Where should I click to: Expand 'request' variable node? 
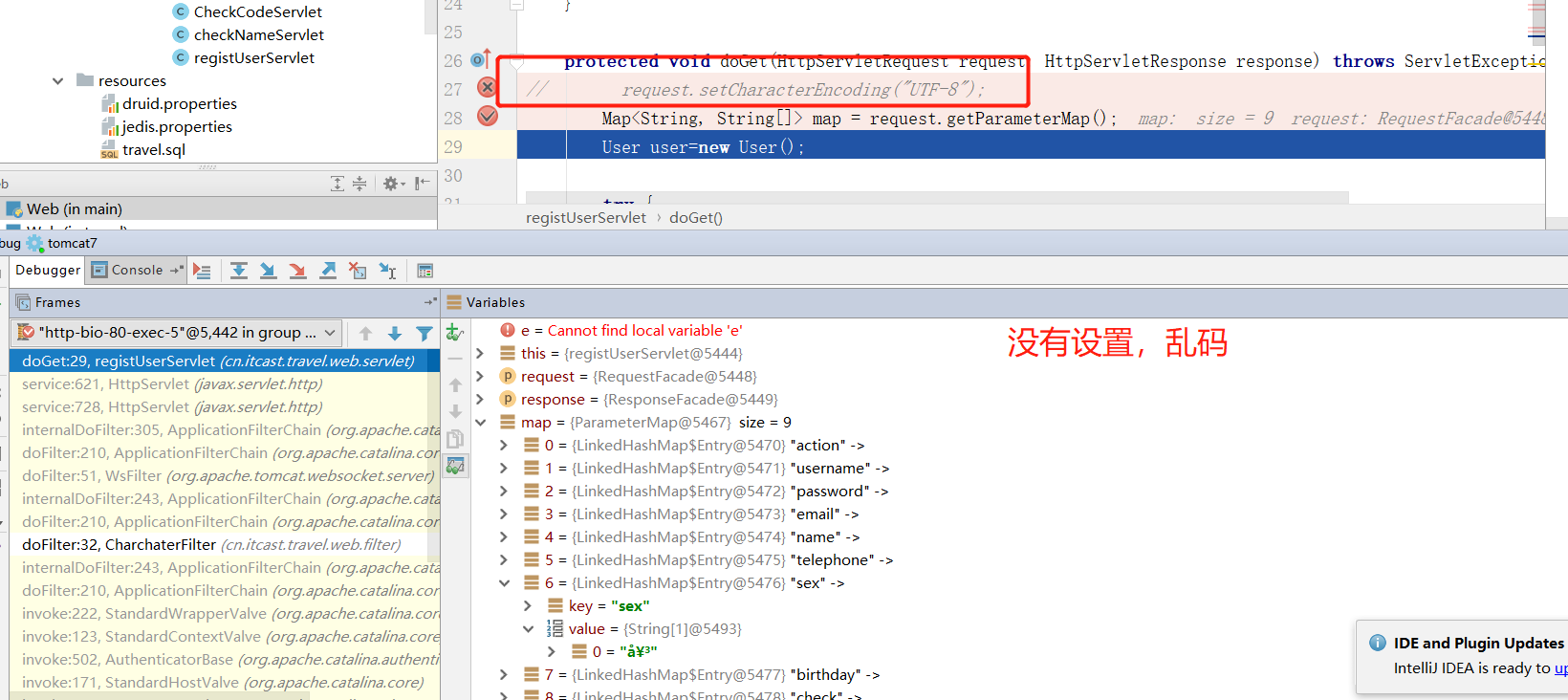[480, 376]
